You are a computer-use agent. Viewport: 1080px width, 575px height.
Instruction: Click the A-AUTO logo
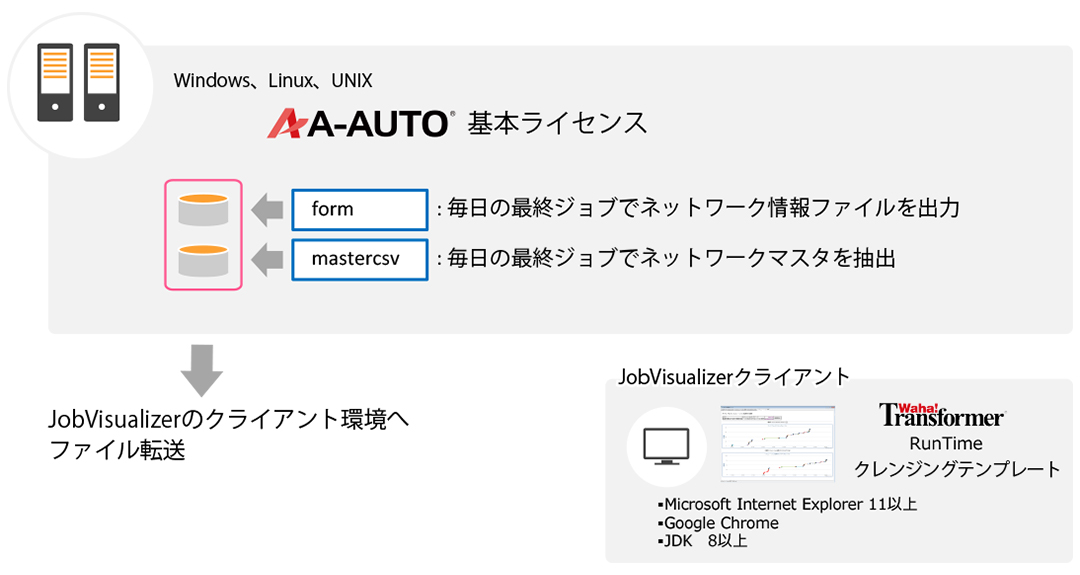[x=361, y=124]
